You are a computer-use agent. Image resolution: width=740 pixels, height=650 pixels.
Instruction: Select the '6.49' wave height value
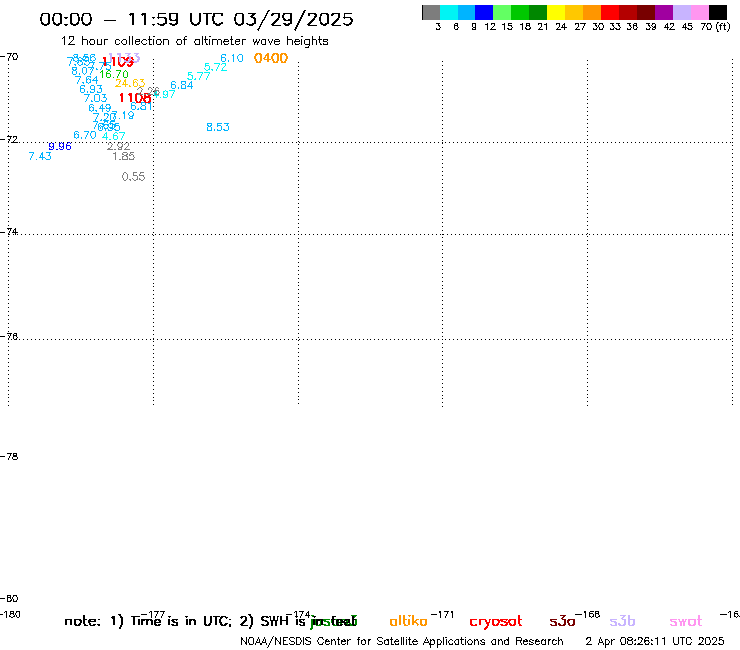pyautogui.click(x=100, y=108)
